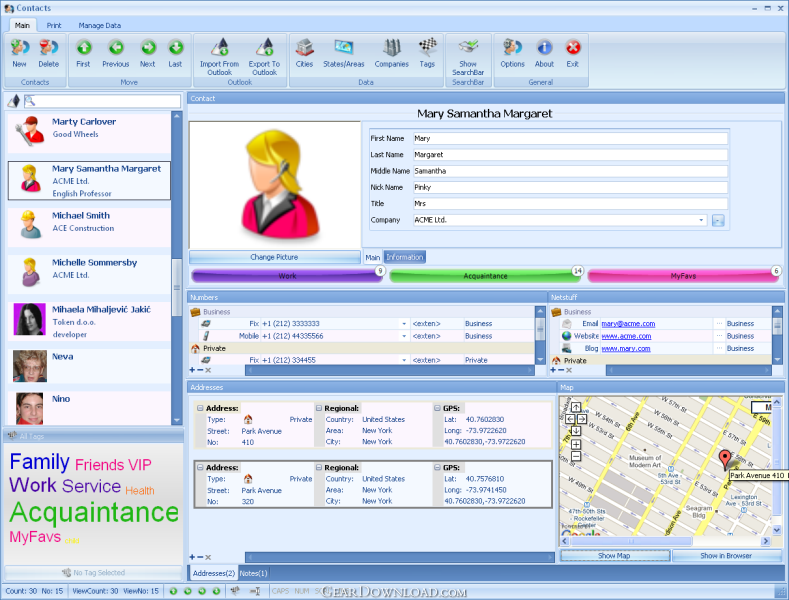Open the www.acme.com website link

pyautogui.click(x=626, y=336)
